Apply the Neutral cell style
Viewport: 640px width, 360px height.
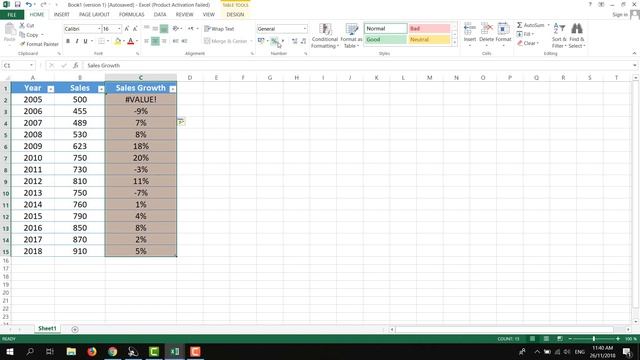429,40
